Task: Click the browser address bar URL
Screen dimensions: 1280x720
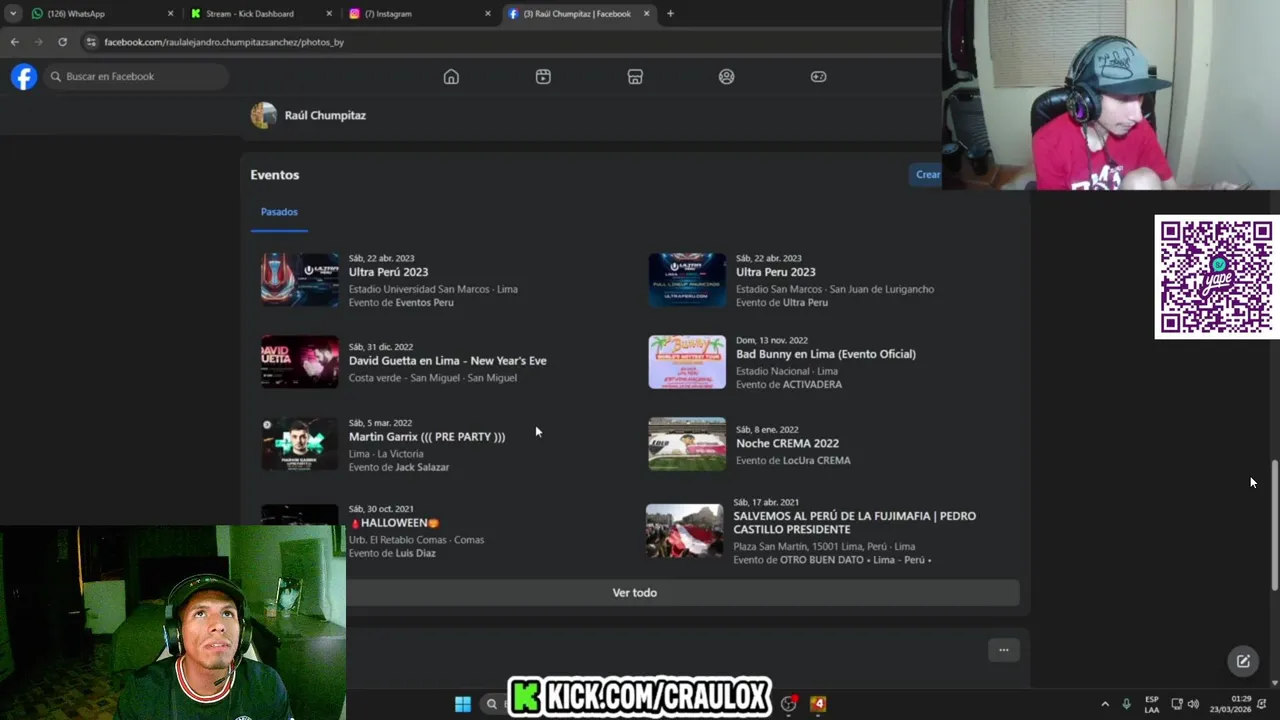Action: click(224, 42)
